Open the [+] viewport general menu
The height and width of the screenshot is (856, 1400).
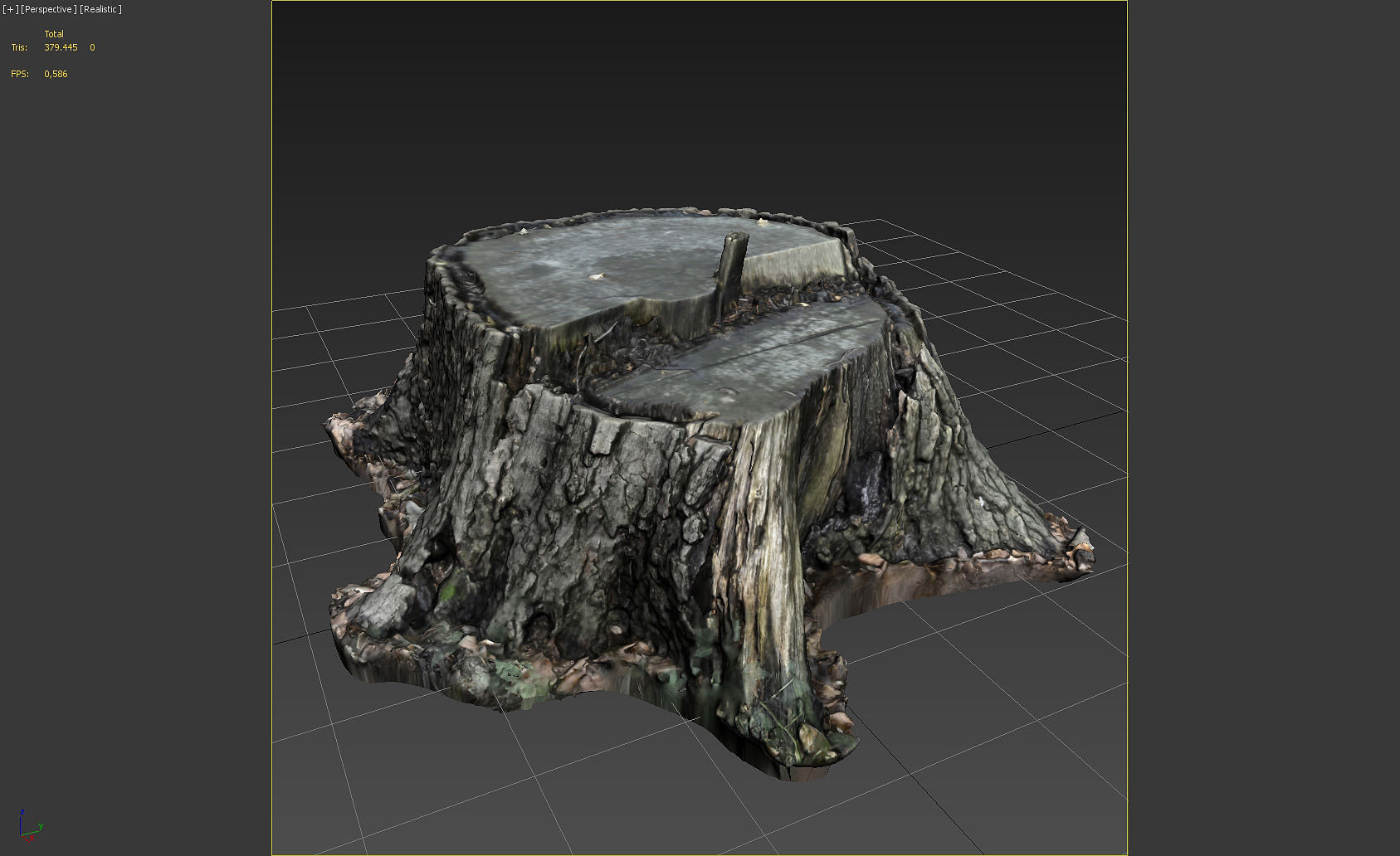[11, 9]
